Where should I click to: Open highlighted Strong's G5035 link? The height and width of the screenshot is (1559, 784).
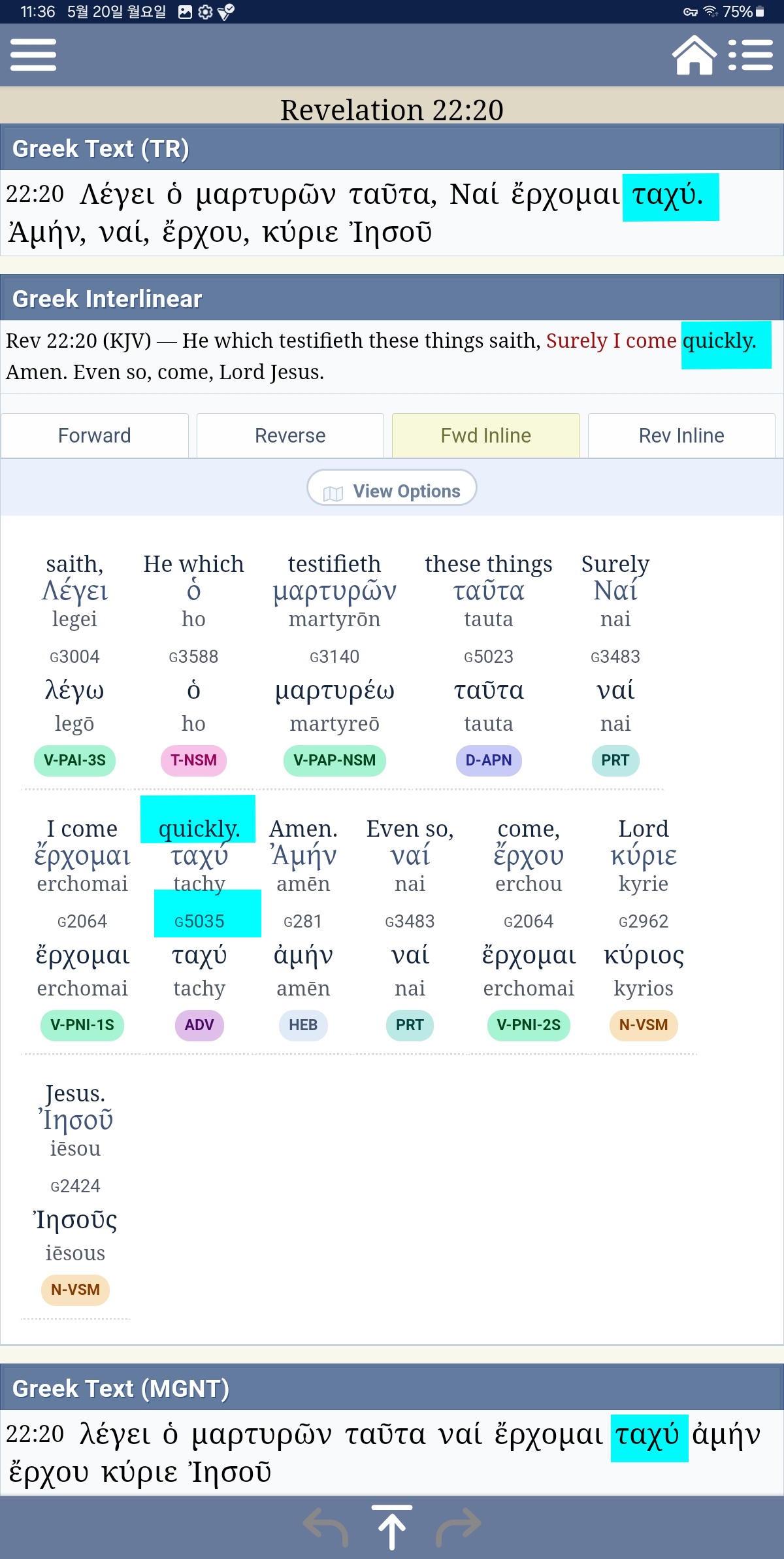[x=199, y=921]
